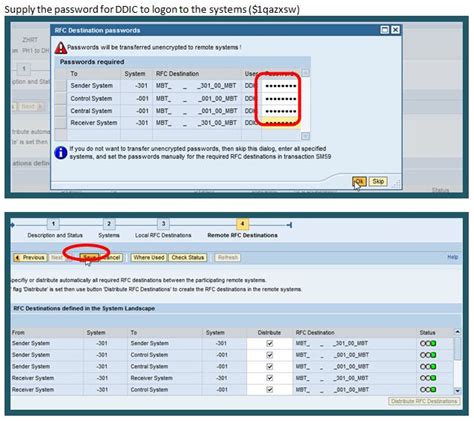Image resolution: width=474 pixels, height=421 pixels.
Task: Click the Skip button in password dialog
Action: coord(378,182)
